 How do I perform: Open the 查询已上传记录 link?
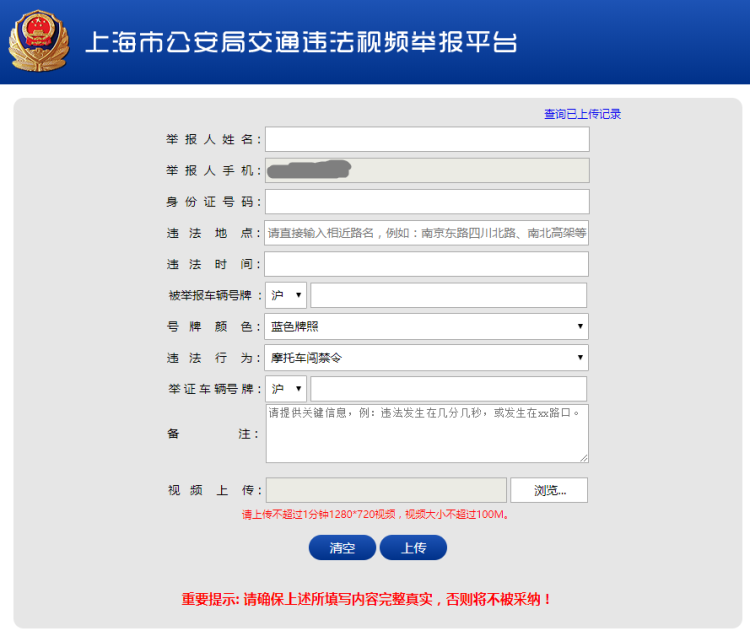point(582,114)
